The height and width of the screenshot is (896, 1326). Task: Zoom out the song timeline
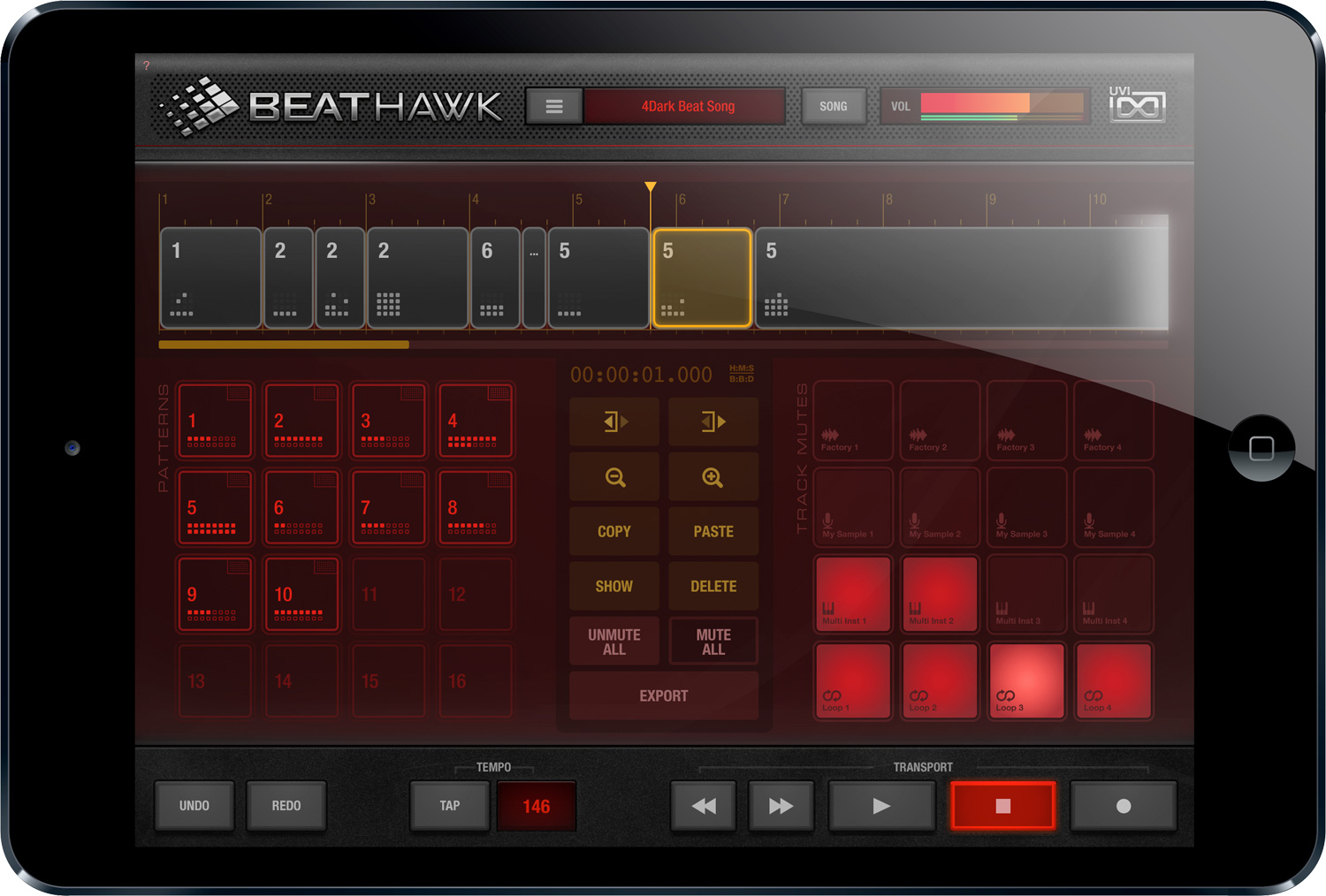[615, 477]
